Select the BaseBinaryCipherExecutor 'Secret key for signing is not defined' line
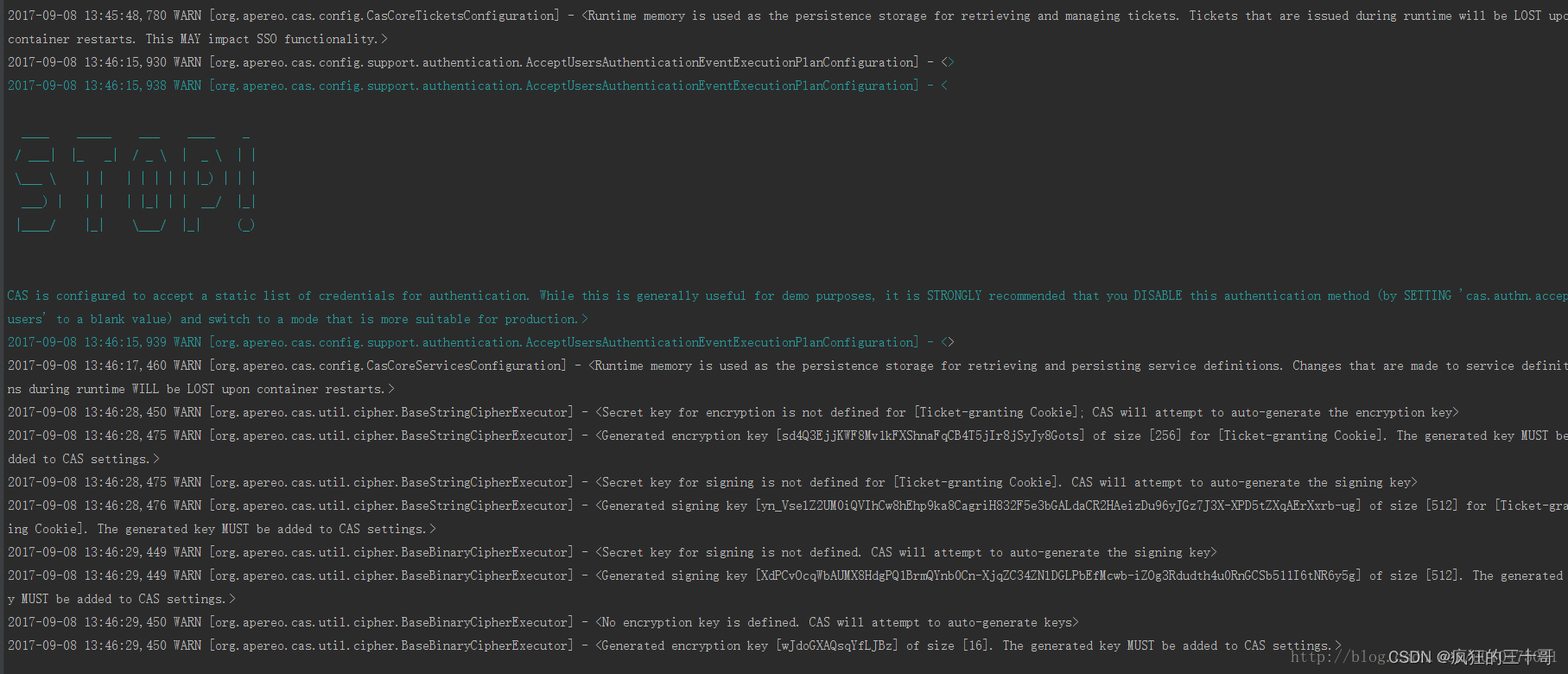 click(x=612, y=552)
